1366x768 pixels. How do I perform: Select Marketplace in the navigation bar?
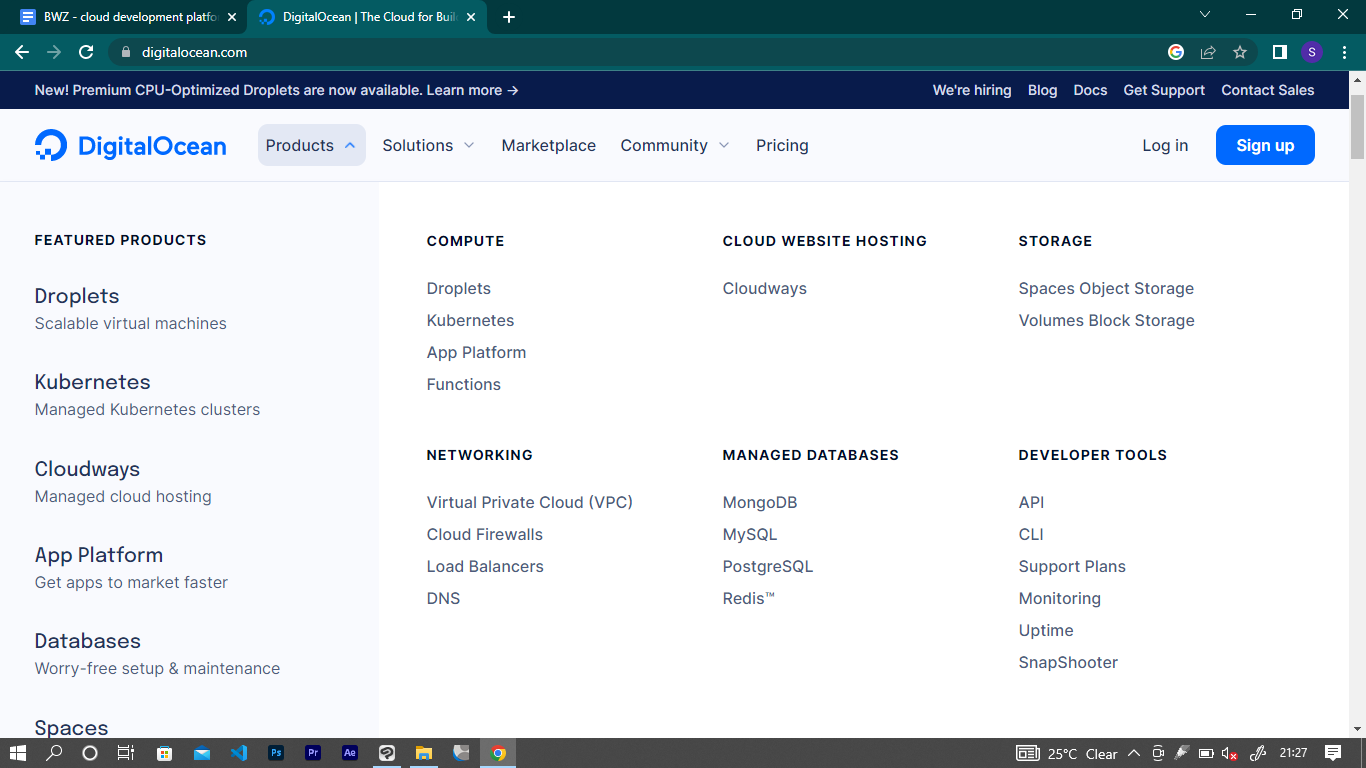pos(548,145)
